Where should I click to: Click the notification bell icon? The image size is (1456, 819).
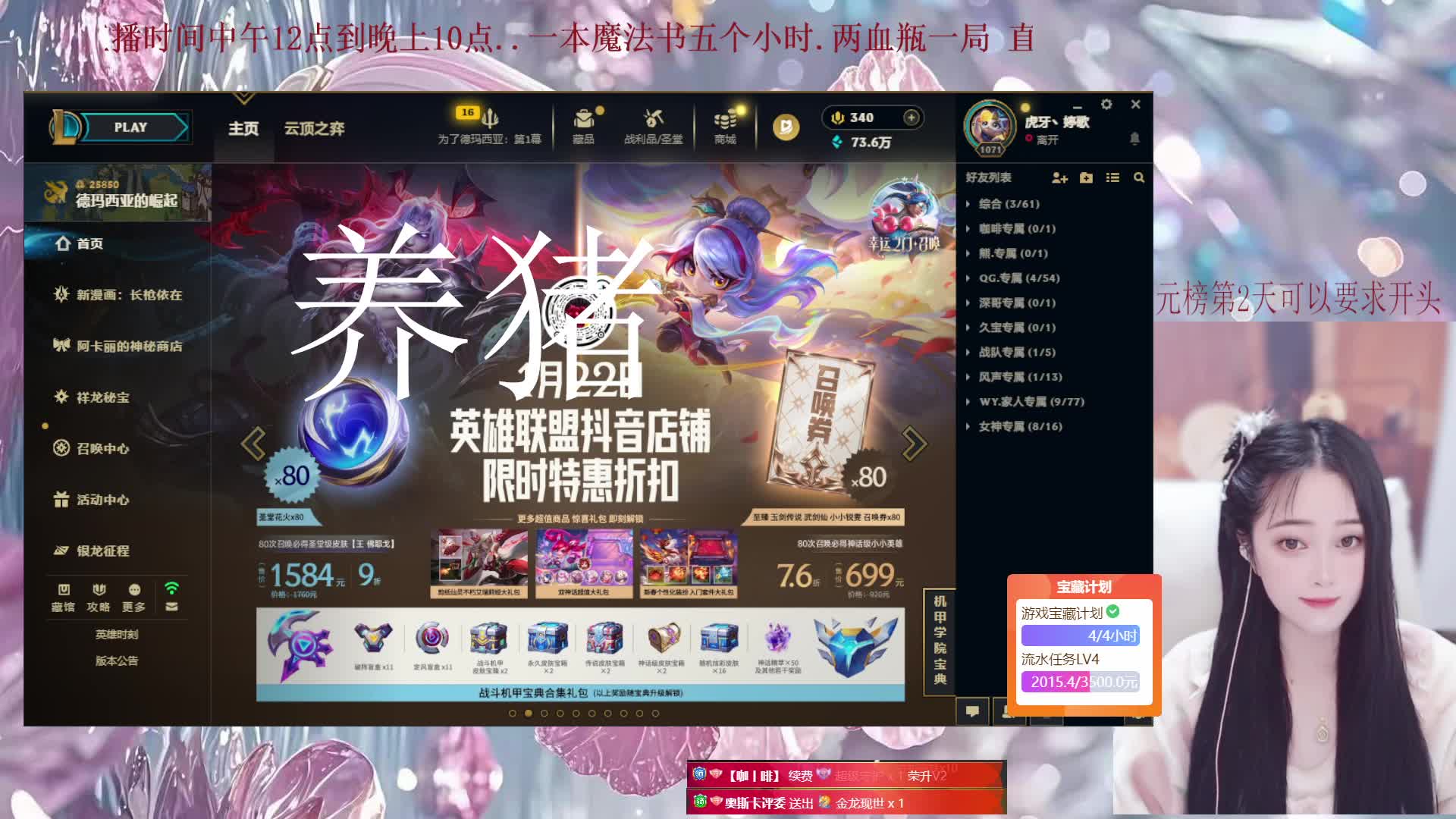point(1134,138)
